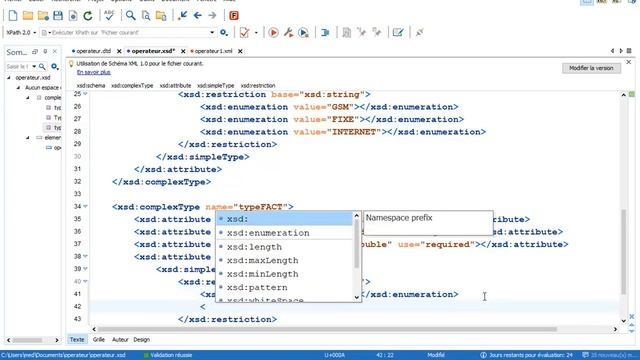The height and width of the screenshot is (360, 640).
Task: Open XPath options gear icon
Action: pos(224,33)
